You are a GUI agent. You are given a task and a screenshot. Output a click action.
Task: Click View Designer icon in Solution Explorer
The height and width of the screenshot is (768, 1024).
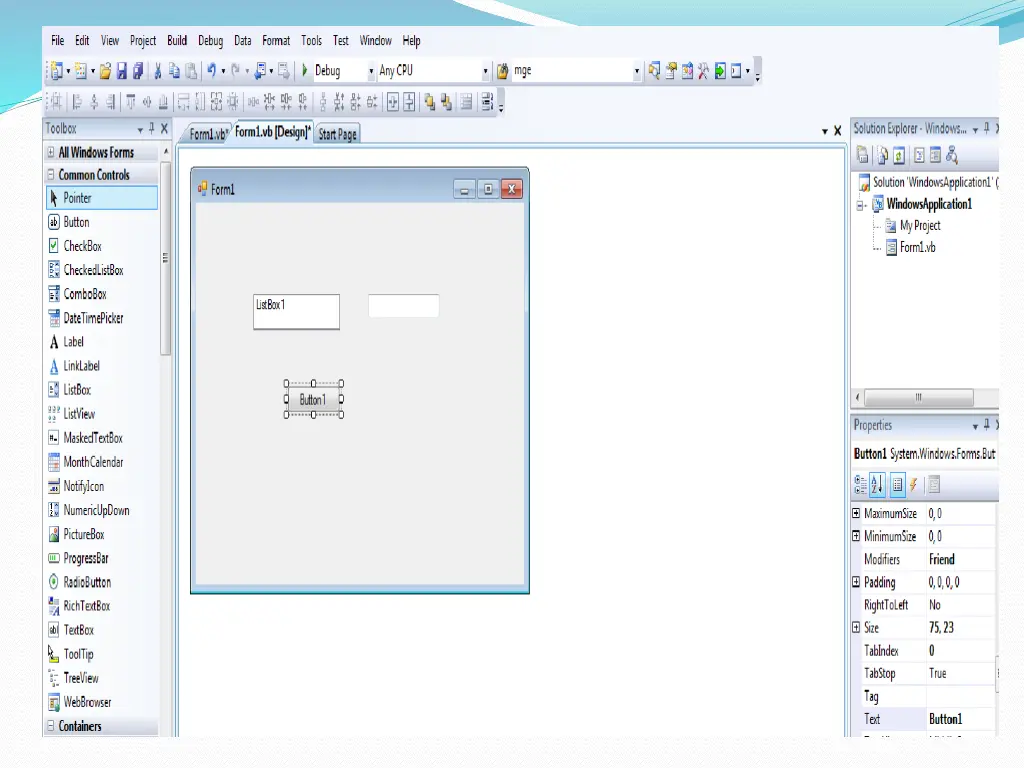click(935, 155)
